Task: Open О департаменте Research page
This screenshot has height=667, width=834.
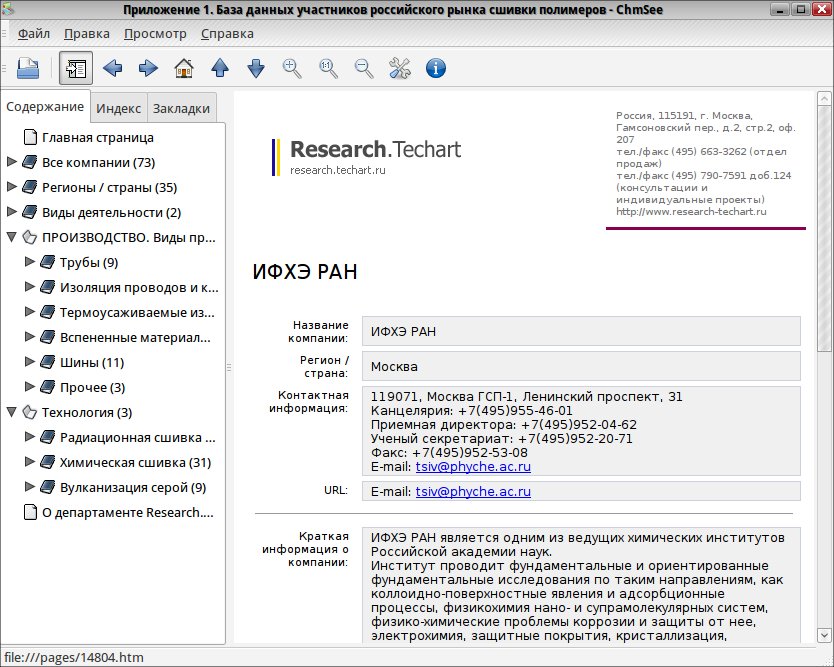Action: point(128,512)
